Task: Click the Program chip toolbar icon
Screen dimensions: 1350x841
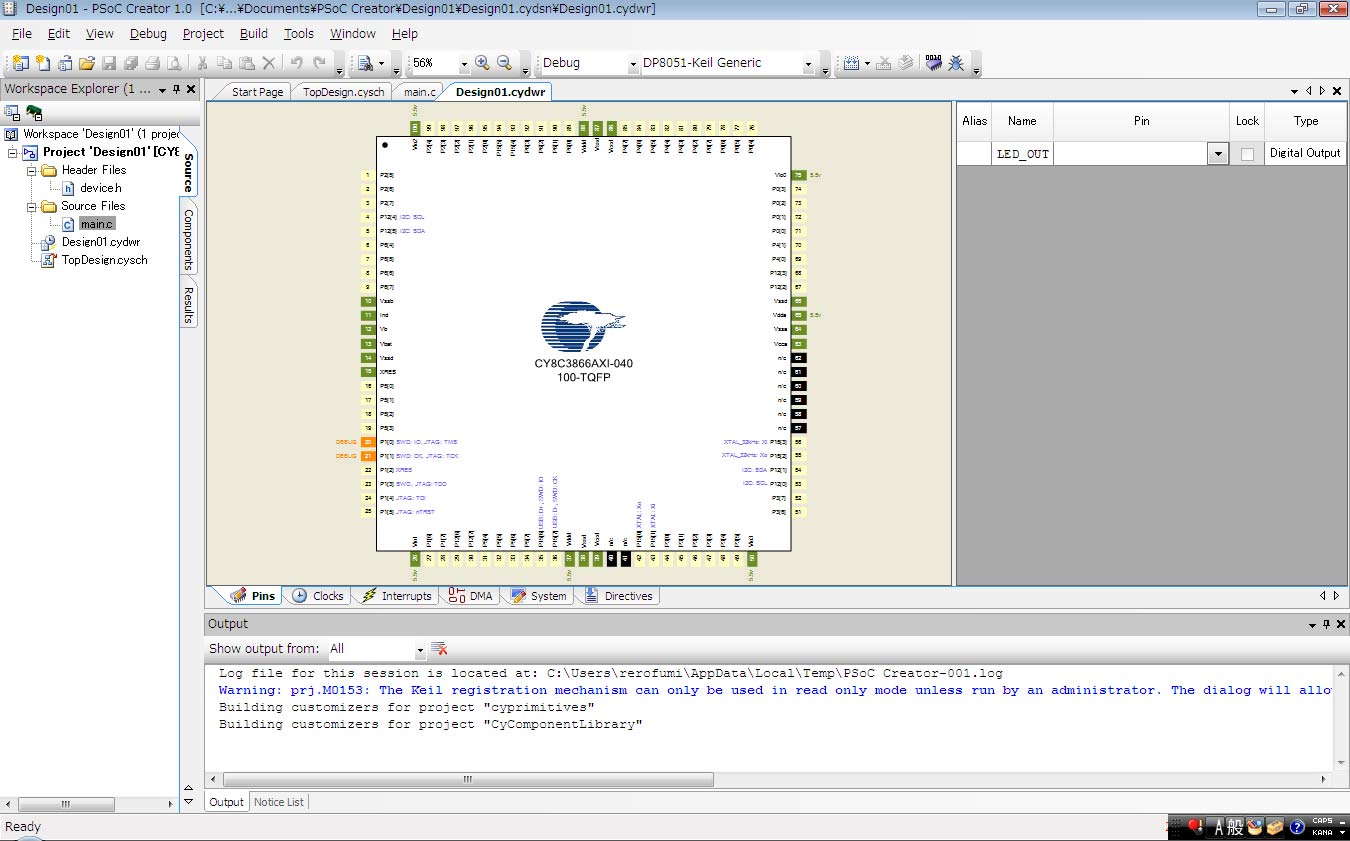Action: [x=934, y=63]
